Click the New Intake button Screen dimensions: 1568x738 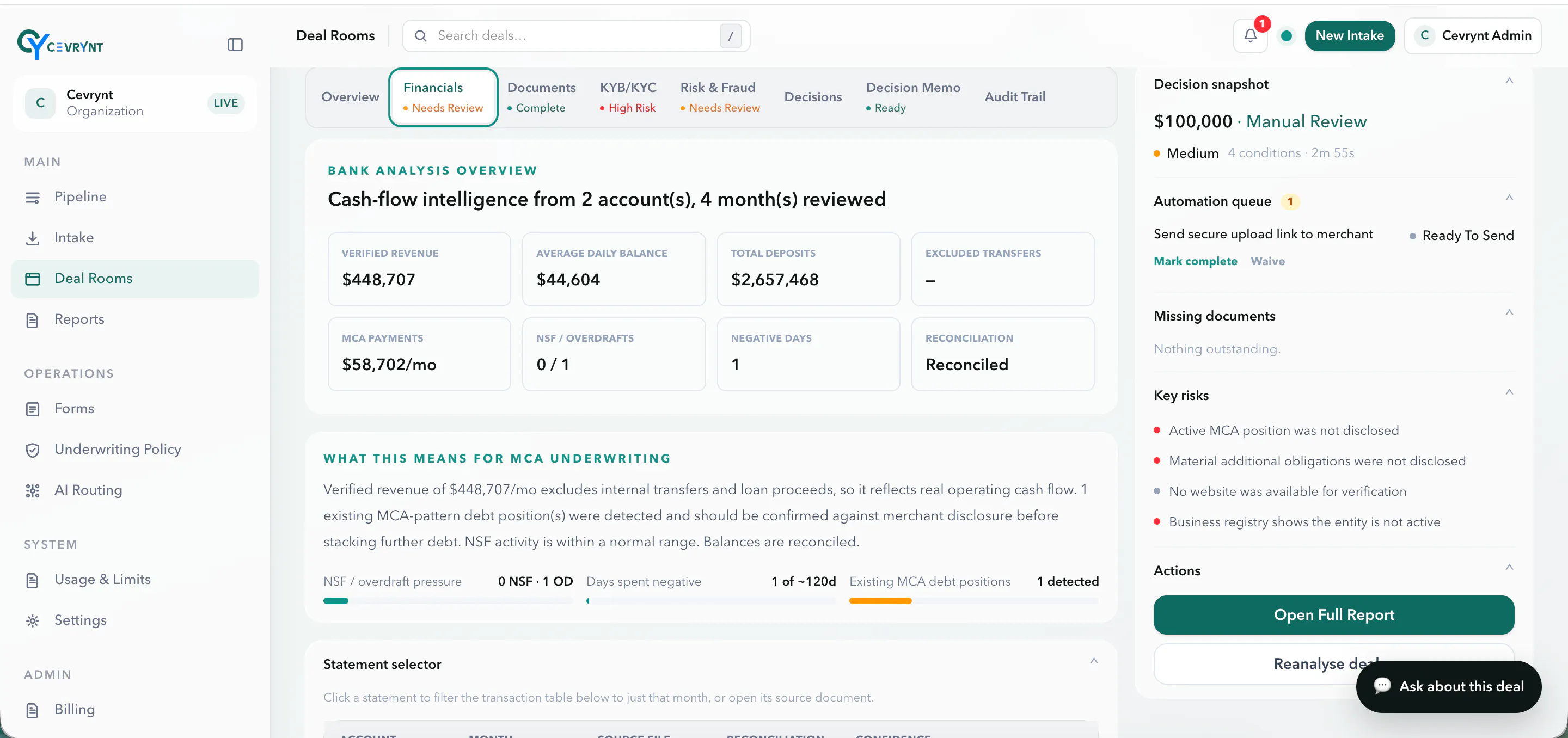coord(1350,36)
